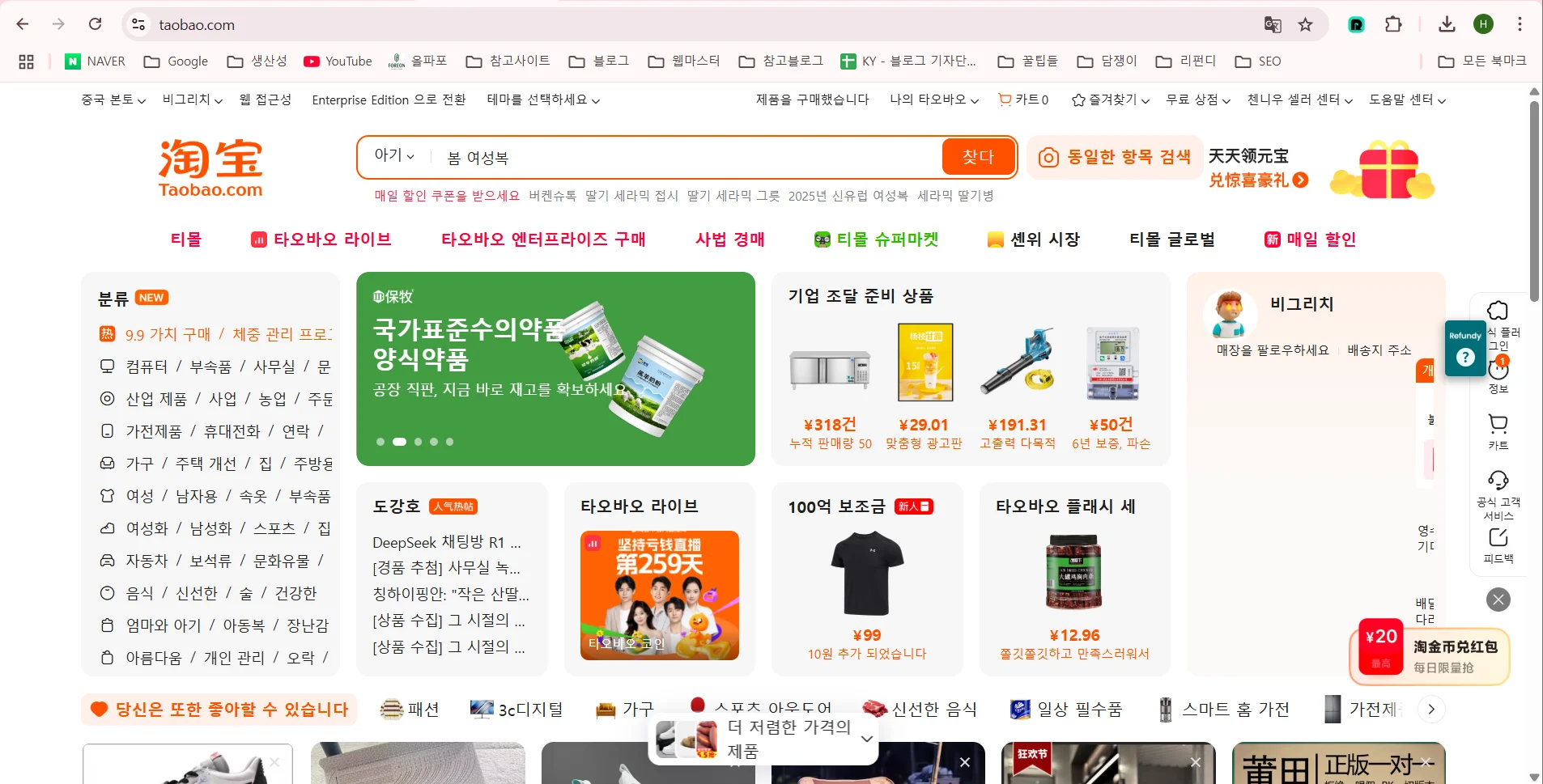Viewport: 1543px width, 784px height.
Task: Click the ¥99 black T-shirt product thumbnail
Action: 867,574
